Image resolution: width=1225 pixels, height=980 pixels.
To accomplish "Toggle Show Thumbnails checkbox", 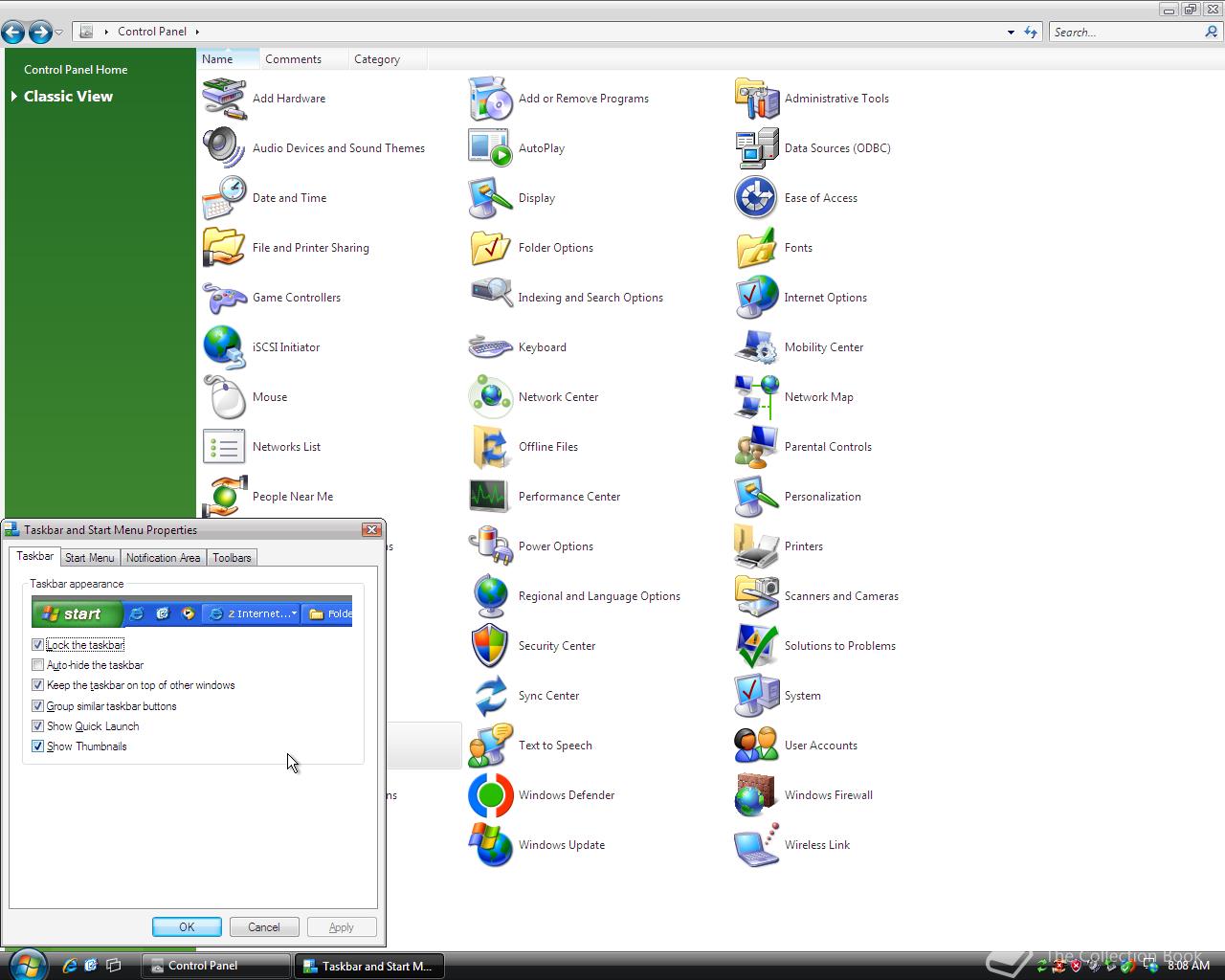I will [x=38, y=746].
